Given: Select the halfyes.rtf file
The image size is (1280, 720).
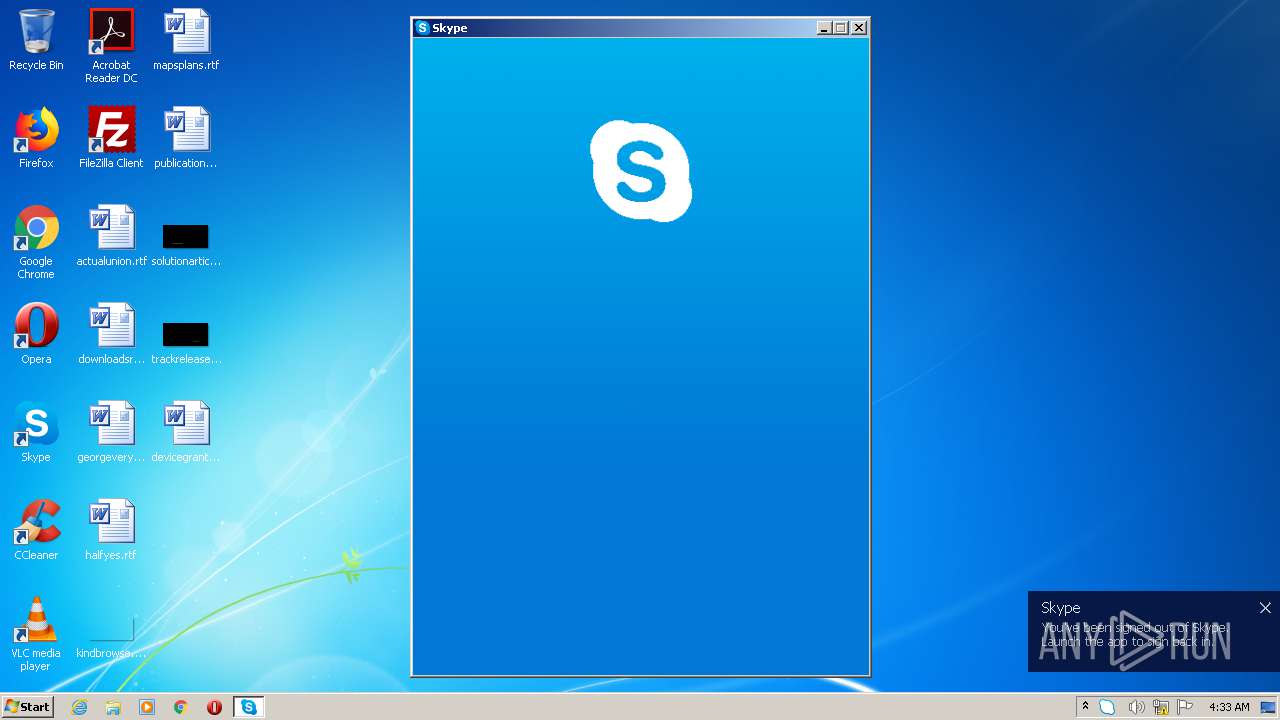Looking at the screenshot, I should point(111,530).
